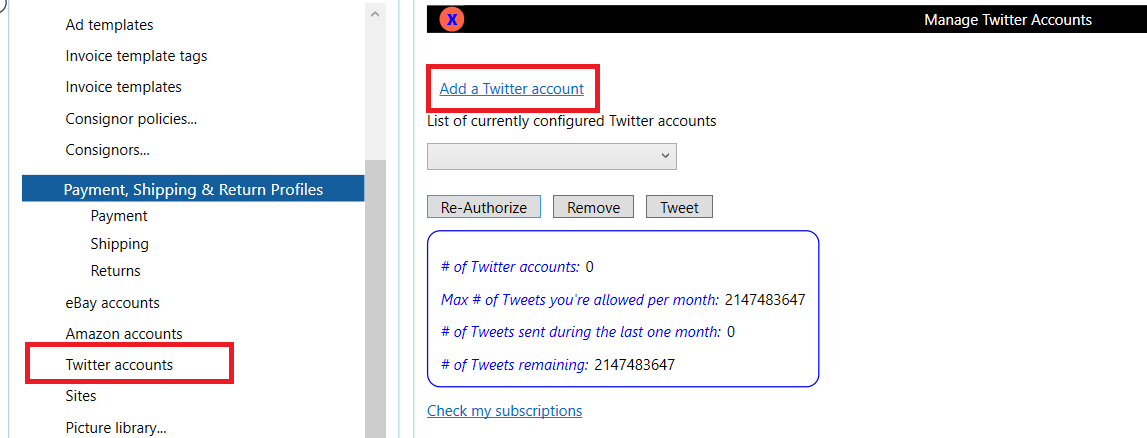The width and height of the screenshot is (1147, 438).
Task: Click 'List of currently configured Twitter accounts' text
Action: tap(572, 121)
